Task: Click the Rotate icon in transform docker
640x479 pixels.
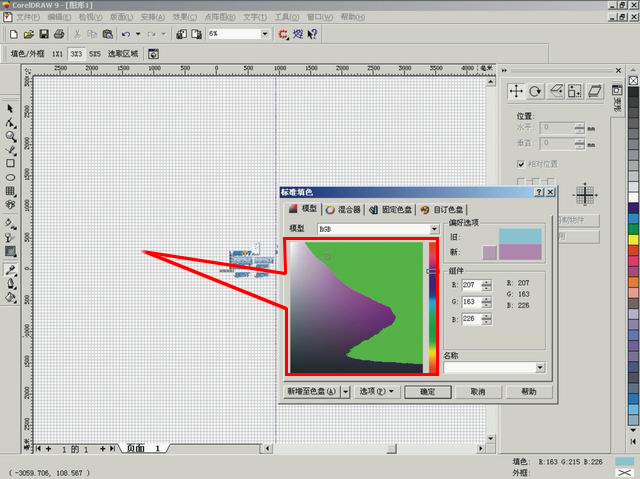Action: [x=535, y=91]
